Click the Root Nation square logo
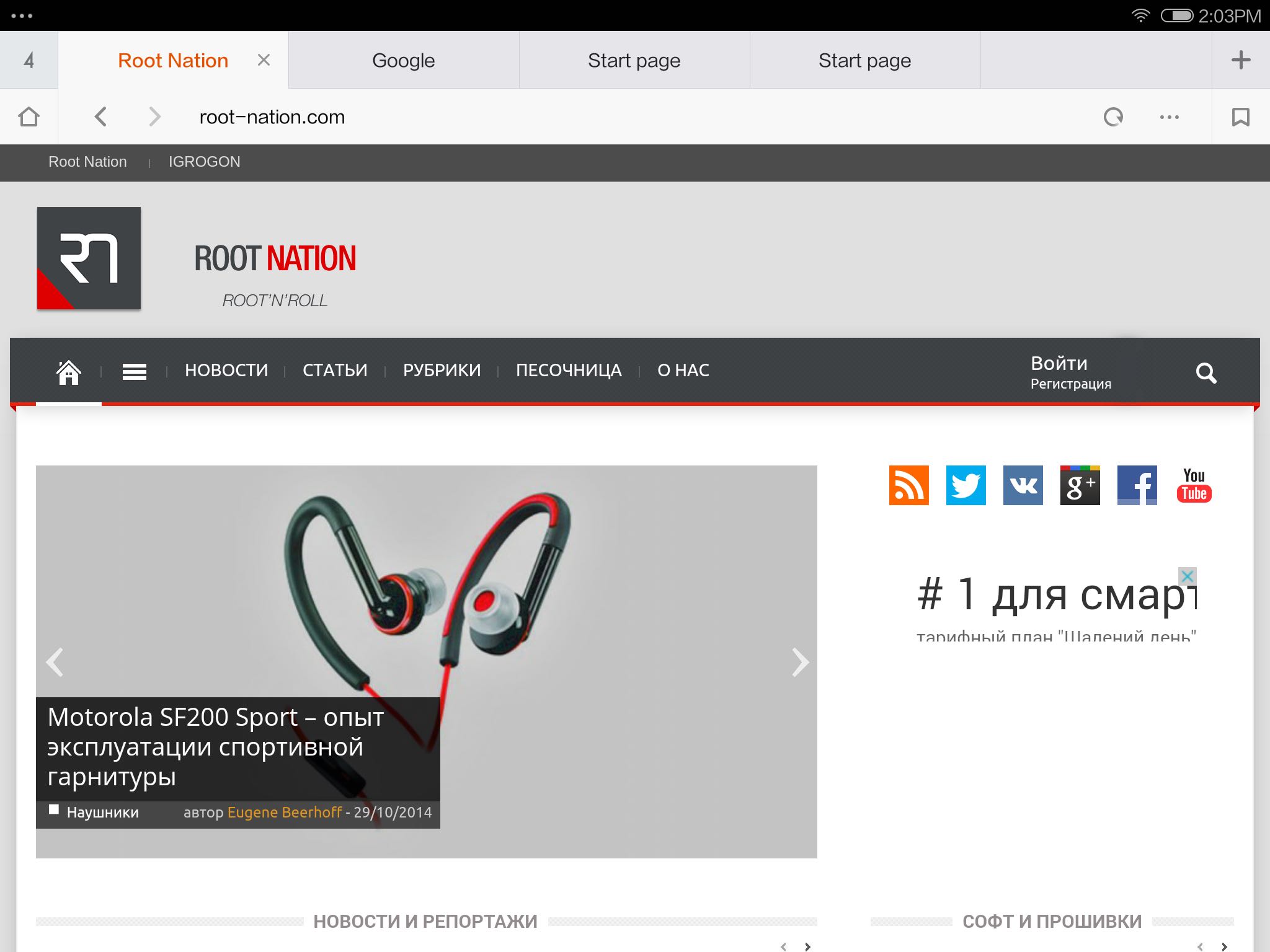 tap(89, 258)
